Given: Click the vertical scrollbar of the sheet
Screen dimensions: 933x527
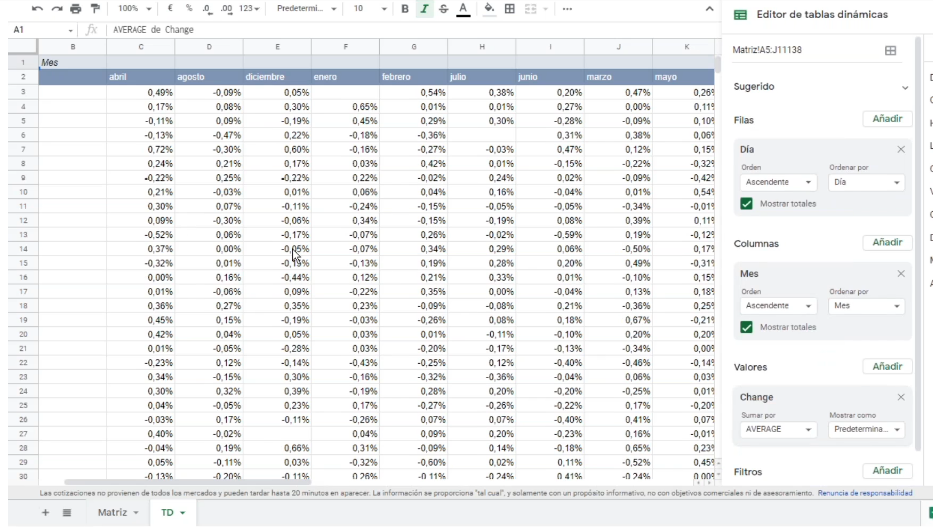Looking at the screenshot, I should (718, 65).
